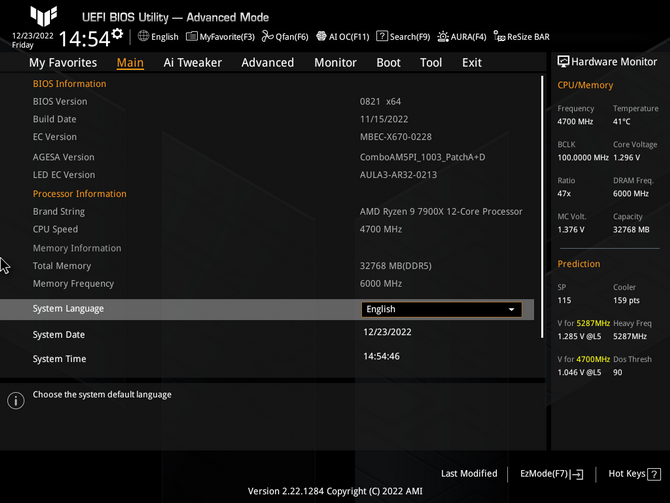
Task: Click the BIOS Information heading
Action: (x=69, y=84)
